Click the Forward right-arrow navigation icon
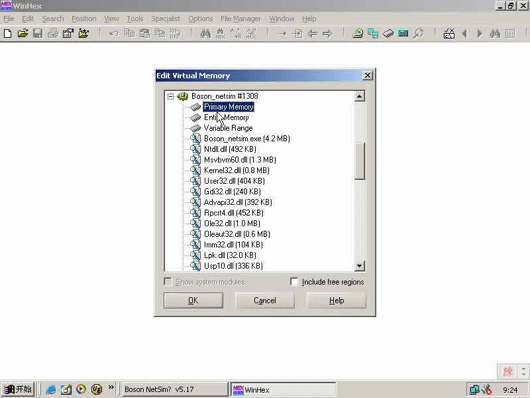The height and width of the screenshot is (398, 530). (328, 33)
